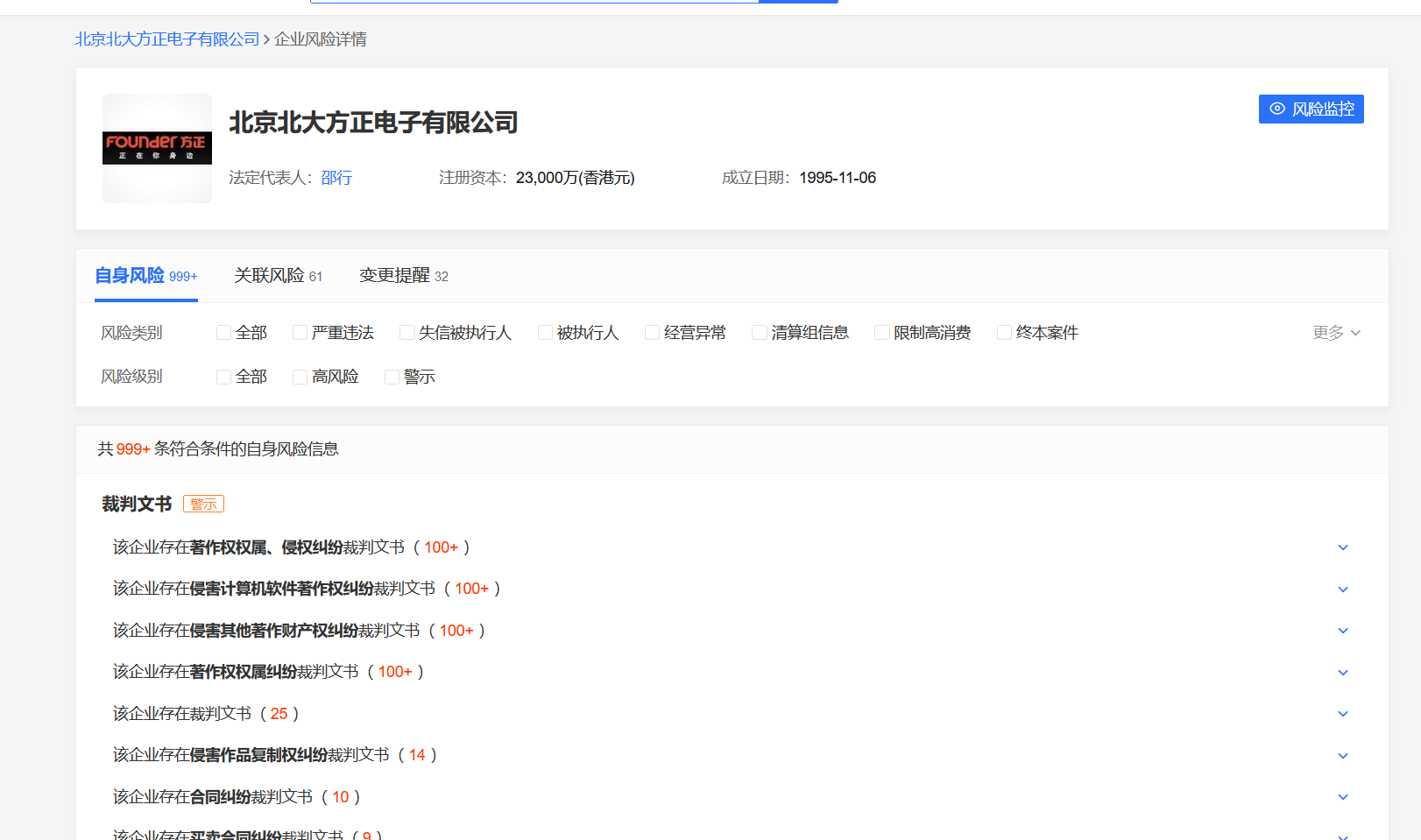
Task: Click the company name heading 北京北大方正电子有限公司
Action: (374, 123)
